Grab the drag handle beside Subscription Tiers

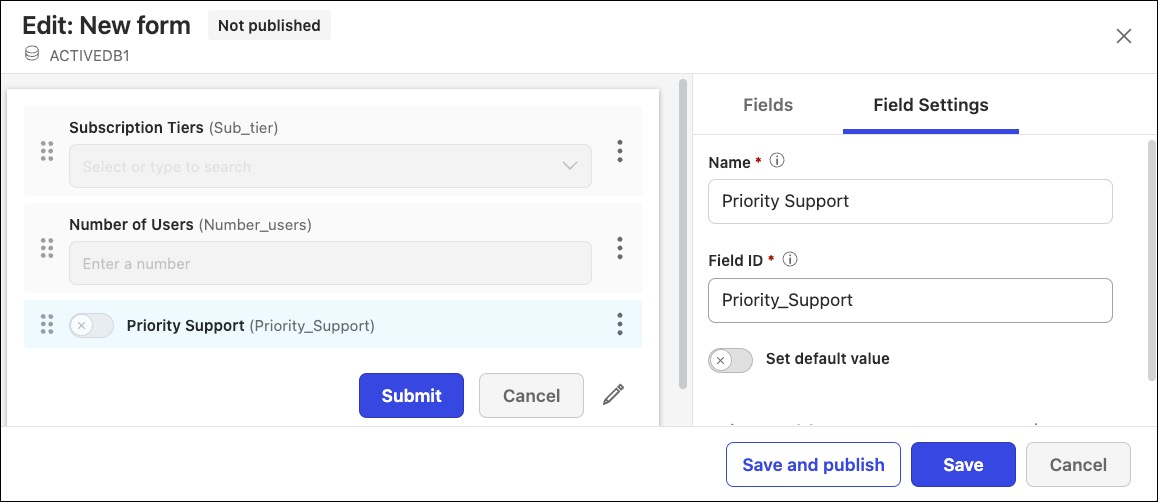pos(47,151)
